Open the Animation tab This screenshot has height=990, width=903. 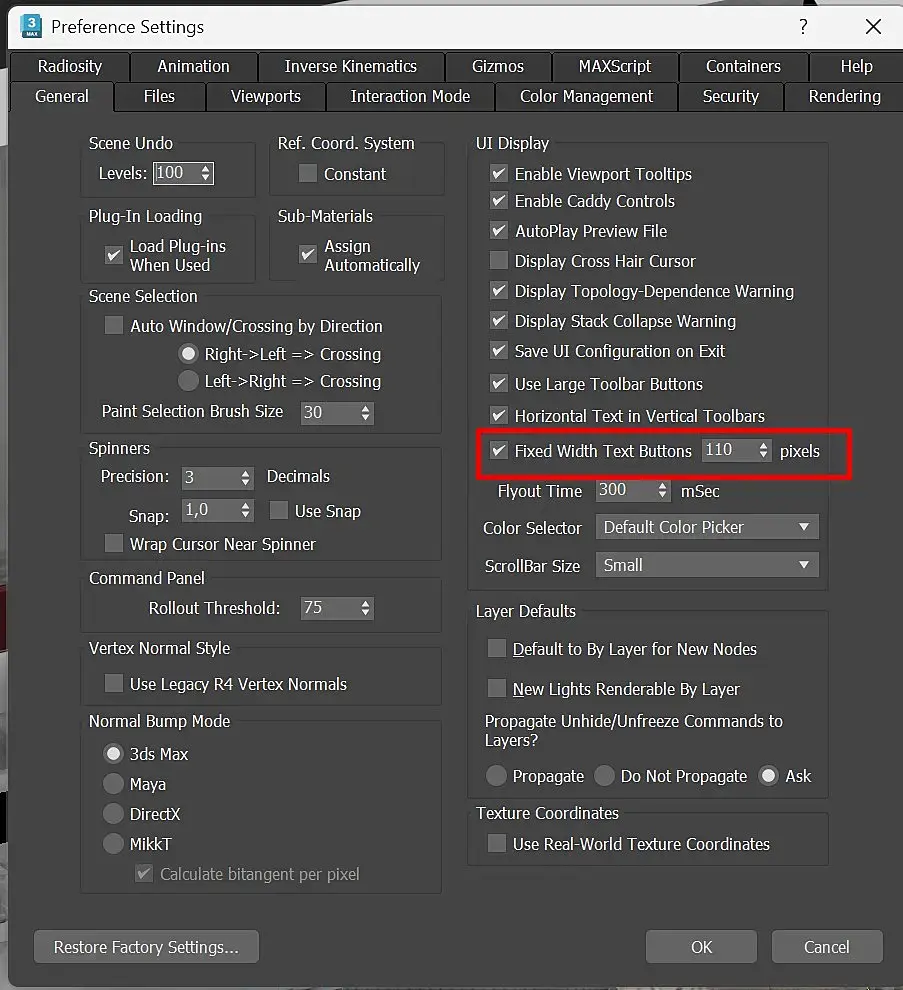[193, 66]
